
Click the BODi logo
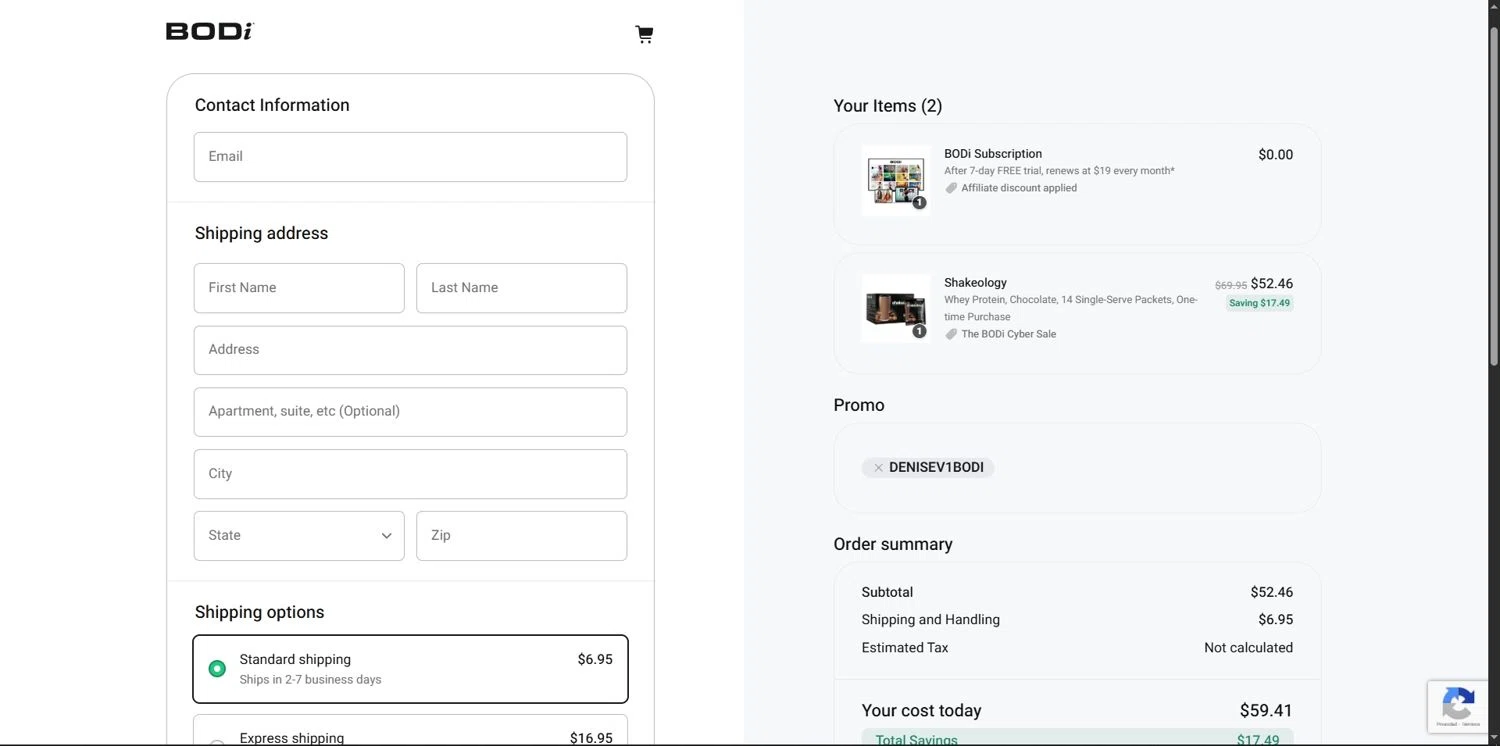(210, 31)
